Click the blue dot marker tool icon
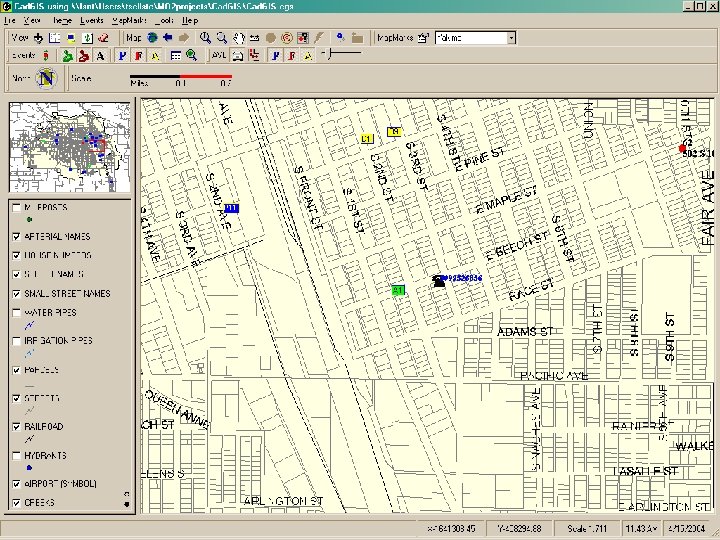The image size is (720, 540). 340,37
